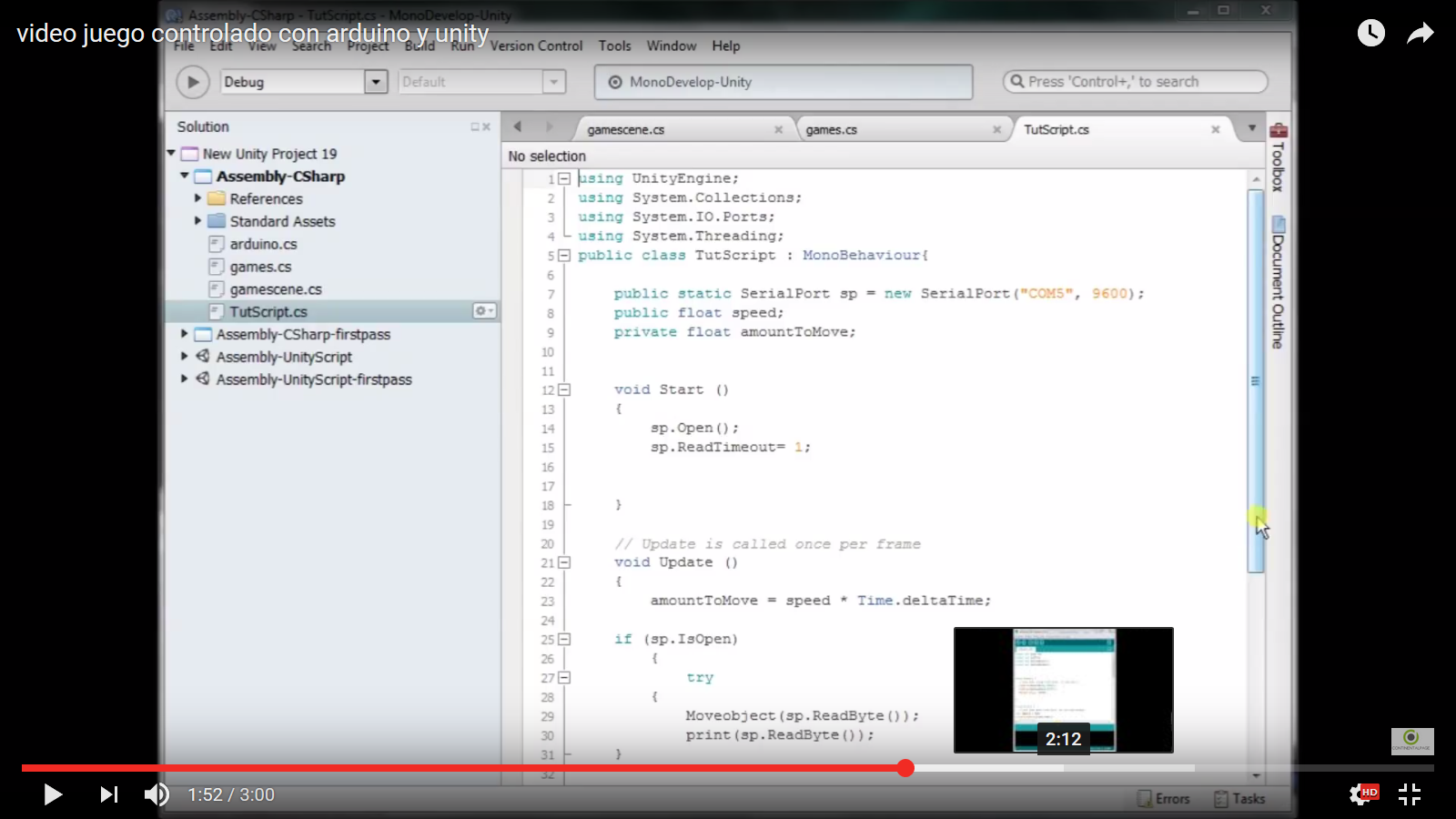This screenshot has height=819, width=1456.
Task: Play the YouTube video
Action: (53, 794)
